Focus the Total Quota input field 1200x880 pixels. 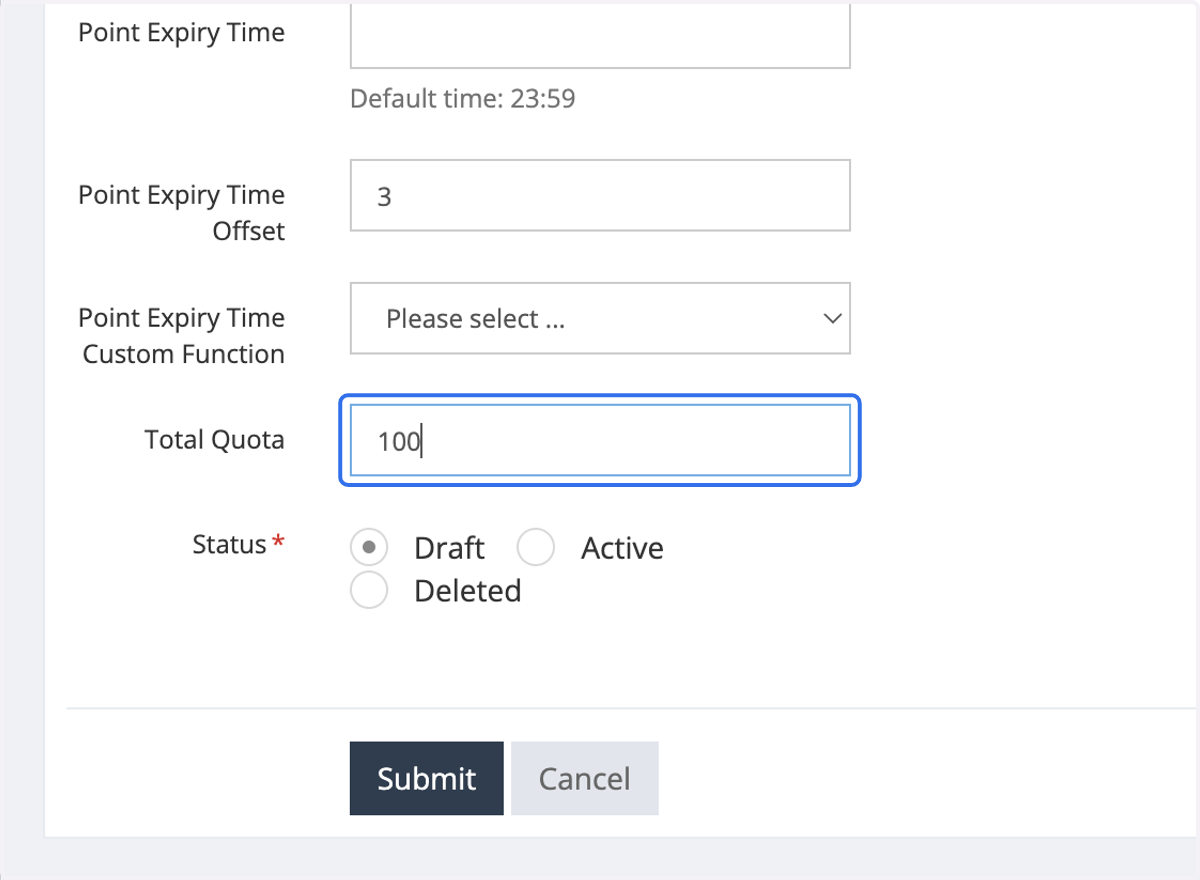tap(600, 440)
